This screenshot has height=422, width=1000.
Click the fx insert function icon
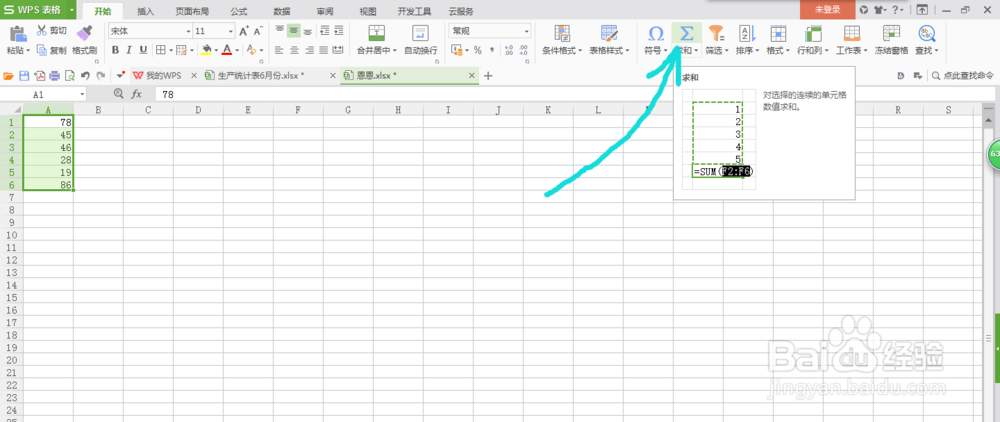[x=136, y=94]
